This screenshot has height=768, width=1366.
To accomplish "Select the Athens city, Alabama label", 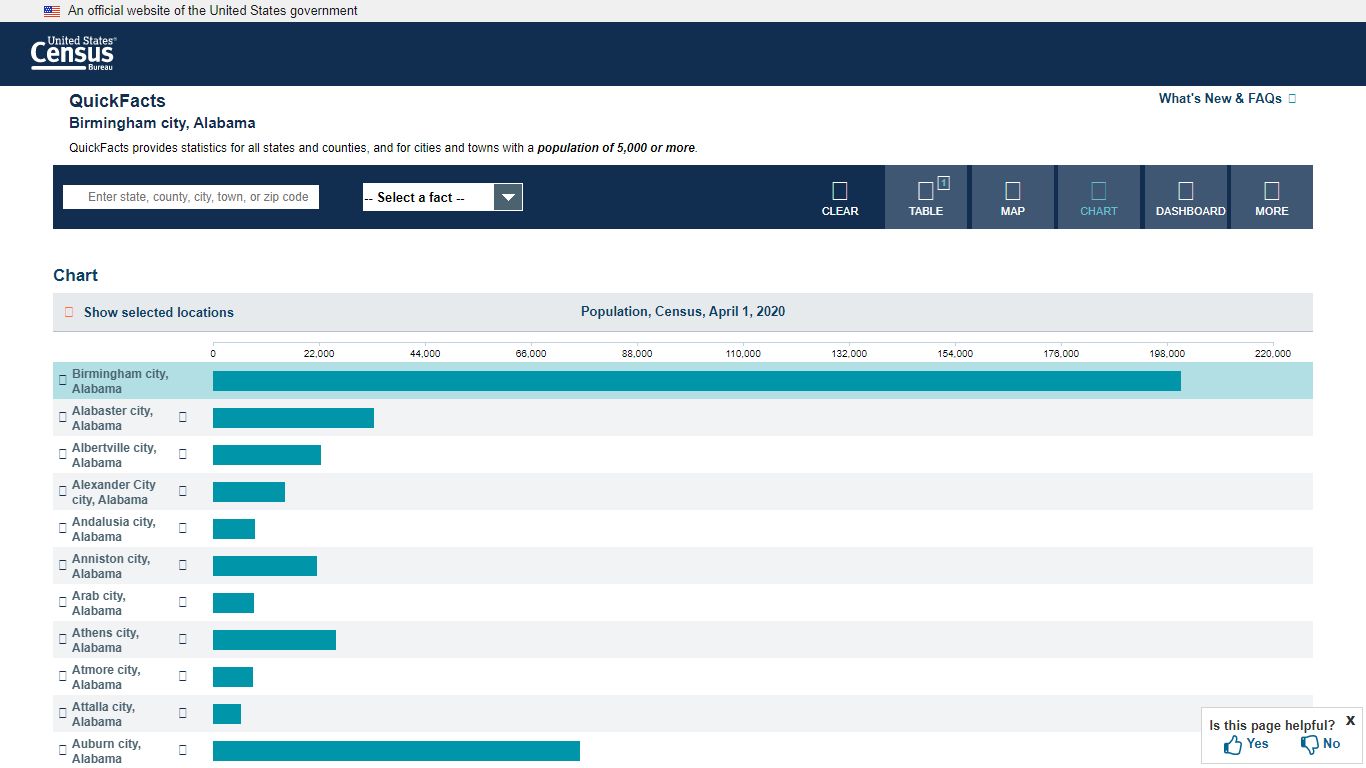I will click(x=105, y=640).
